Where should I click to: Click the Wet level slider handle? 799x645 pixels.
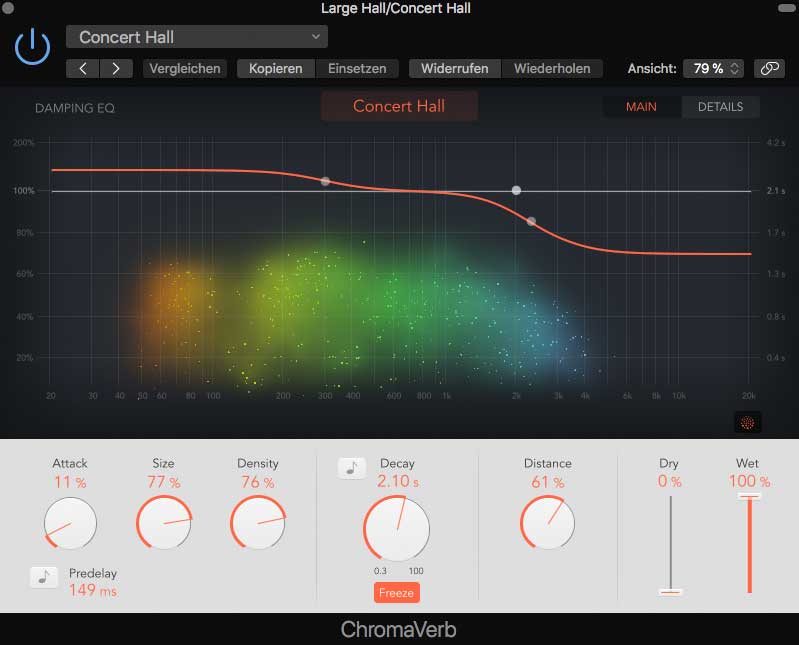(748, 495)
